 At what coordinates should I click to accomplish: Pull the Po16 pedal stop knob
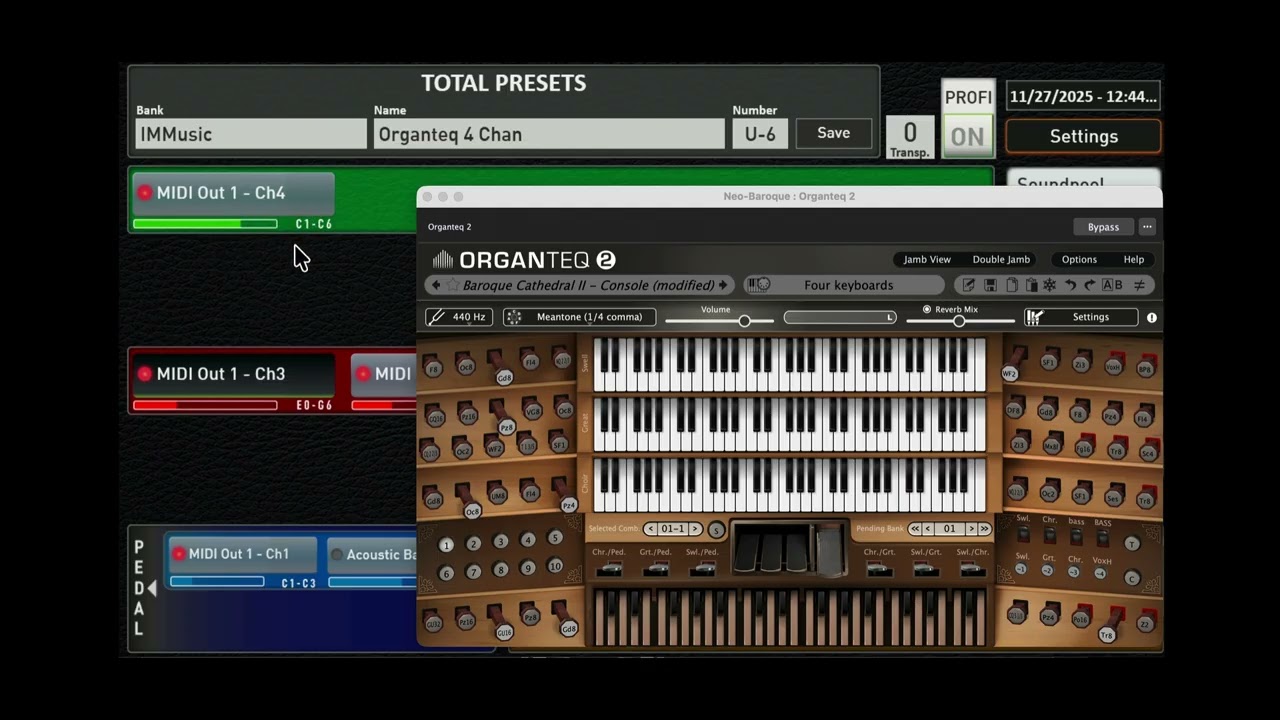click(x=1080, y=620)
